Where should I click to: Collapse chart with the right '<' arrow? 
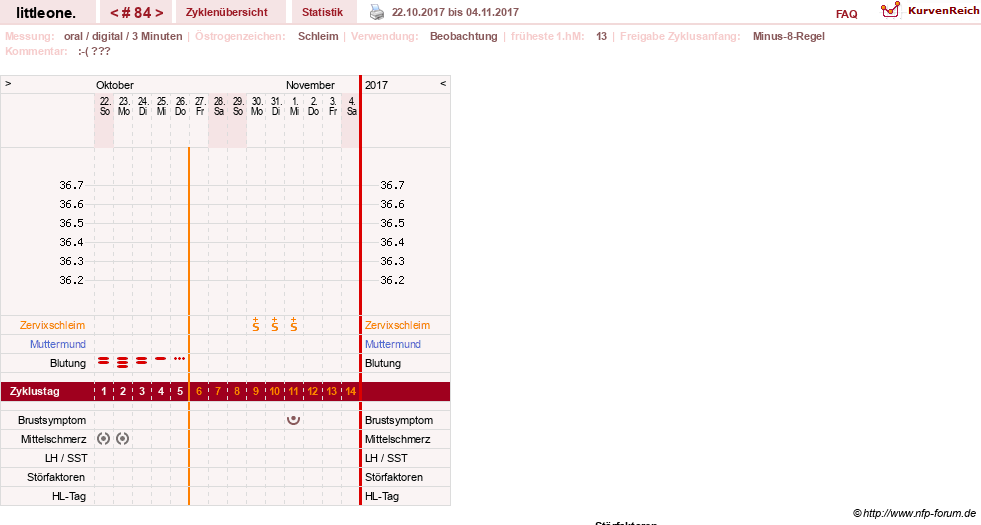(443, 83)
